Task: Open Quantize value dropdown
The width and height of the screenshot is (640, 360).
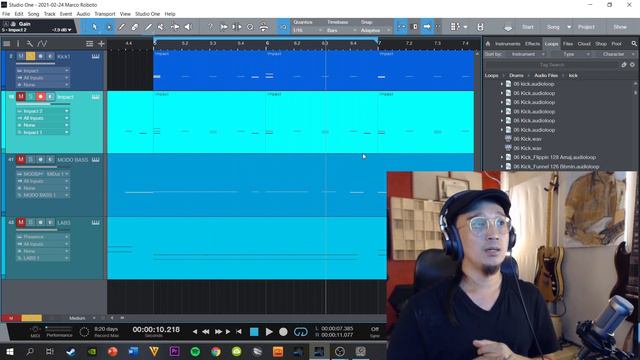Action: click(x=307, y=31)
